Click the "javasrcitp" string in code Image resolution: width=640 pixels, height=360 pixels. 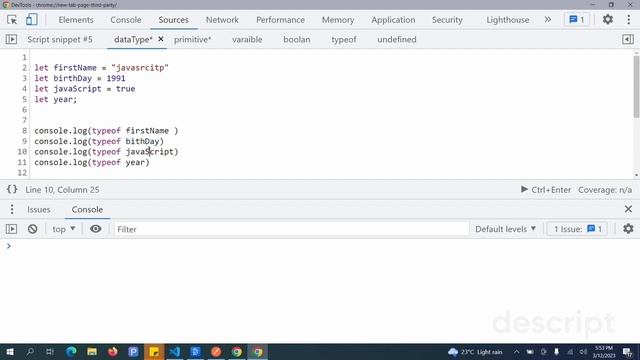140,68
